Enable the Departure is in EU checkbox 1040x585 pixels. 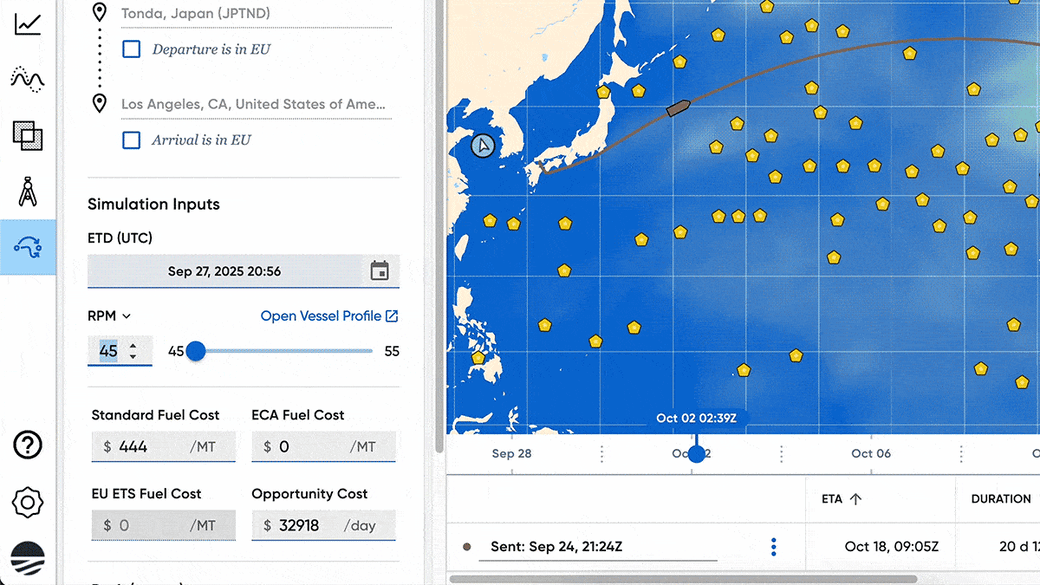tap(131, 48)
